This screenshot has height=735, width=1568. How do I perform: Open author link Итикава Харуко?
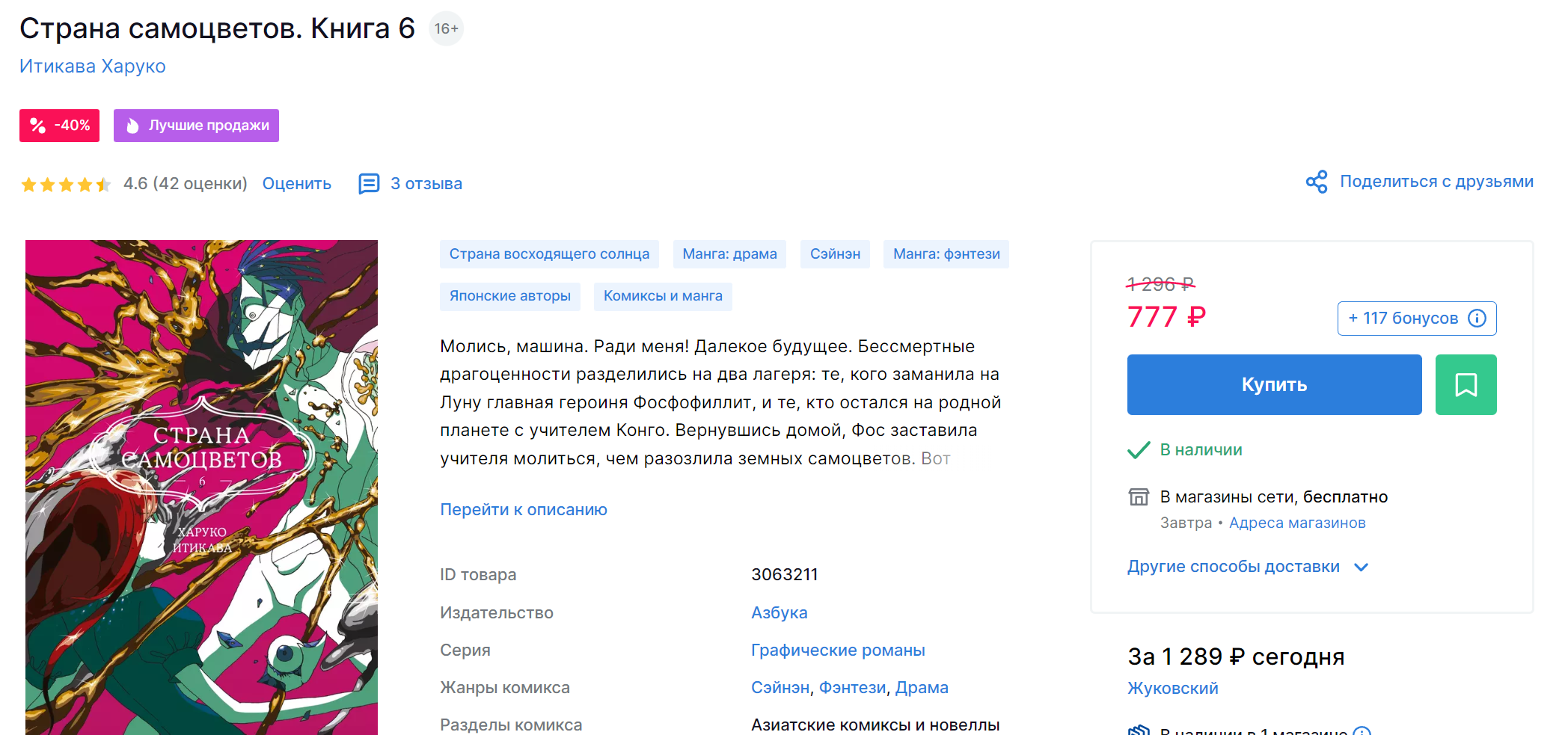(x=93, y=67)
